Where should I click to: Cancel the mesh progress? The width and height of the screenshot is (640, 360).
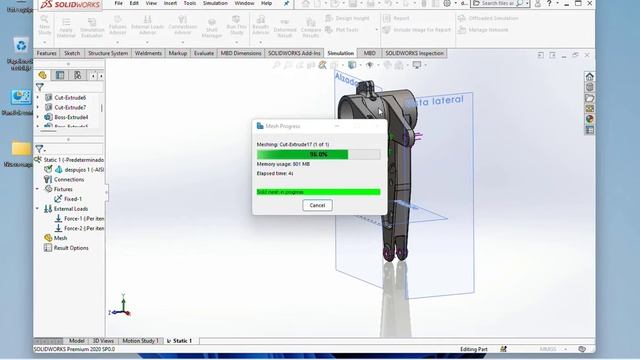pyautogui.click(x=317, y=205)
